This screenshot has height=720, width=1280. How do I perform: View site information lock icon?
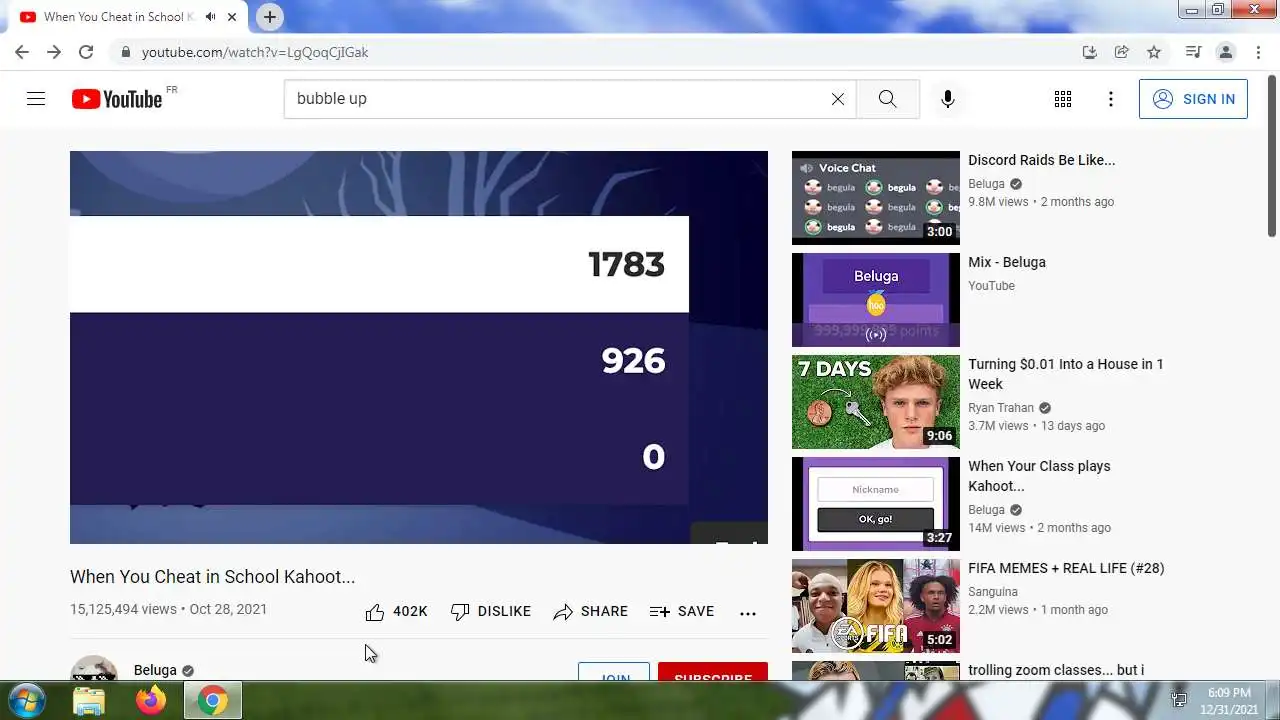[x=125, y=52]
